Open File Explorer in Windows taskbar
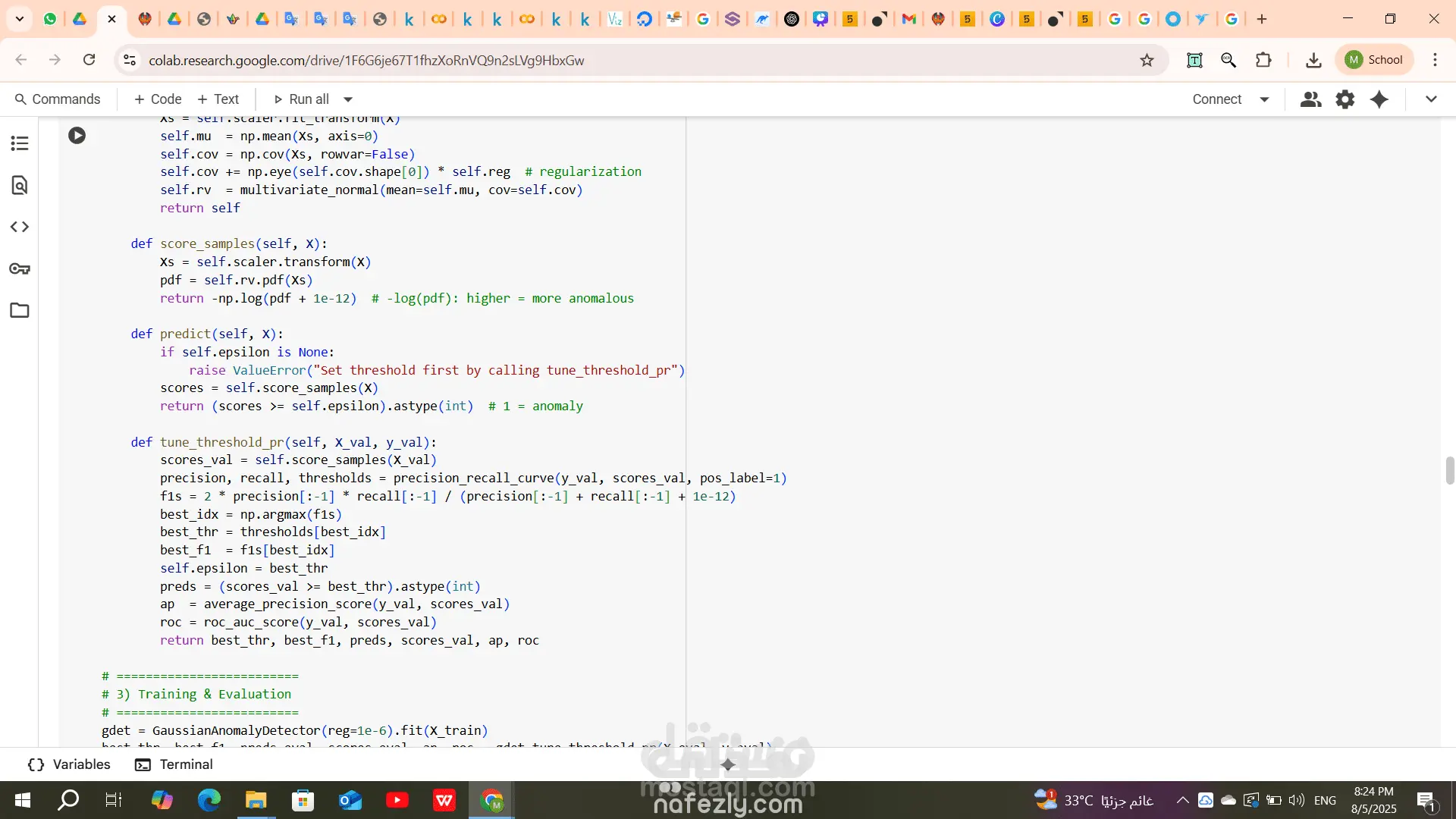Image resolution: width=1456 pixels, height=819 pixels. click(x=256, y=800)
